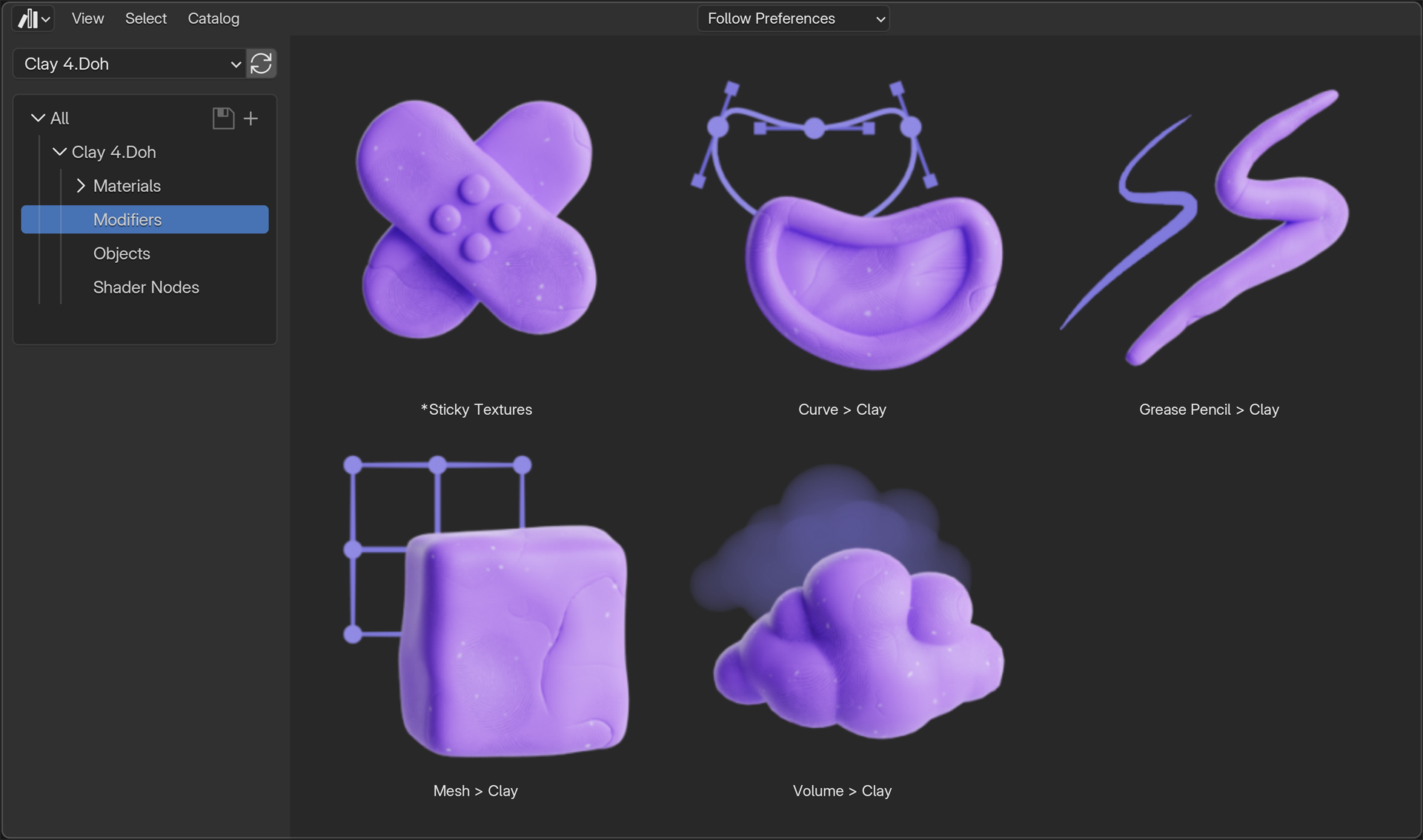Viewport: 1423px width, 840px height.
Task: Save catalog changes using the floppy disk icon
Action: click(222, 118)
